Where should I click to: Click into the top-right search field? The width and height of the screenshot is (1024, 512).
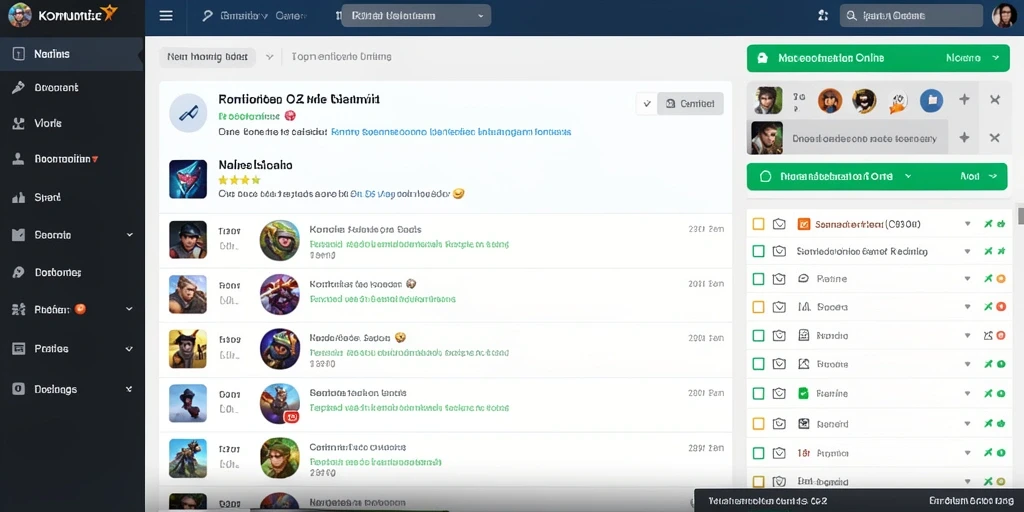click(911, 16)
